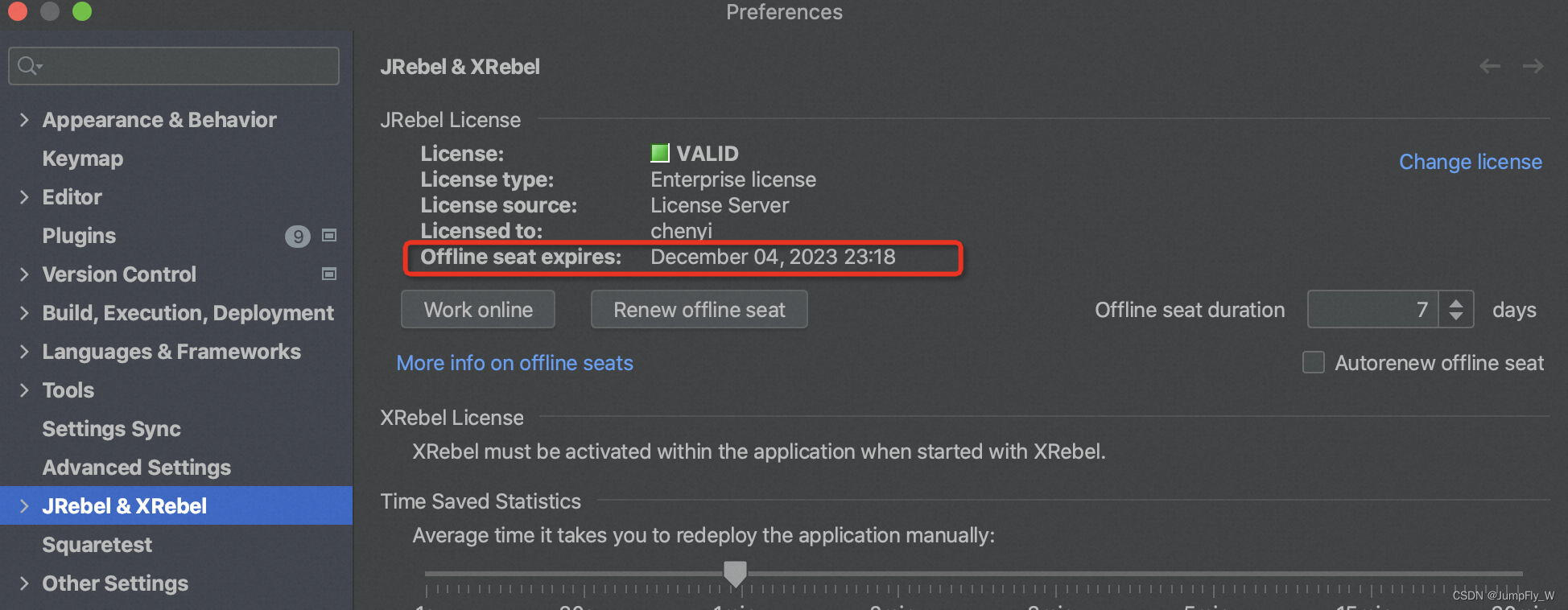Open the Advanced Settings page
Screen dimensions: 1568x610
[137, 468]
